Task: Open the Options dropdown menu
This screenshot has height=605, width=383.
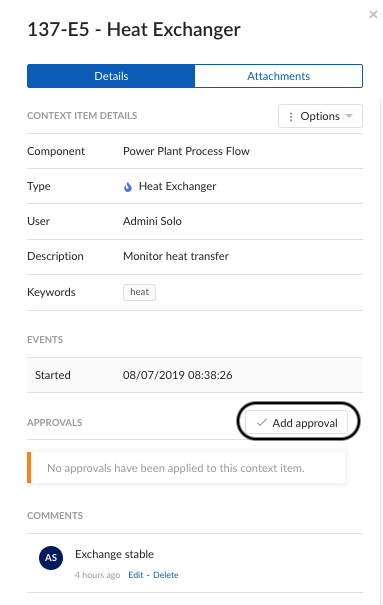Action: tap(320, 116)
